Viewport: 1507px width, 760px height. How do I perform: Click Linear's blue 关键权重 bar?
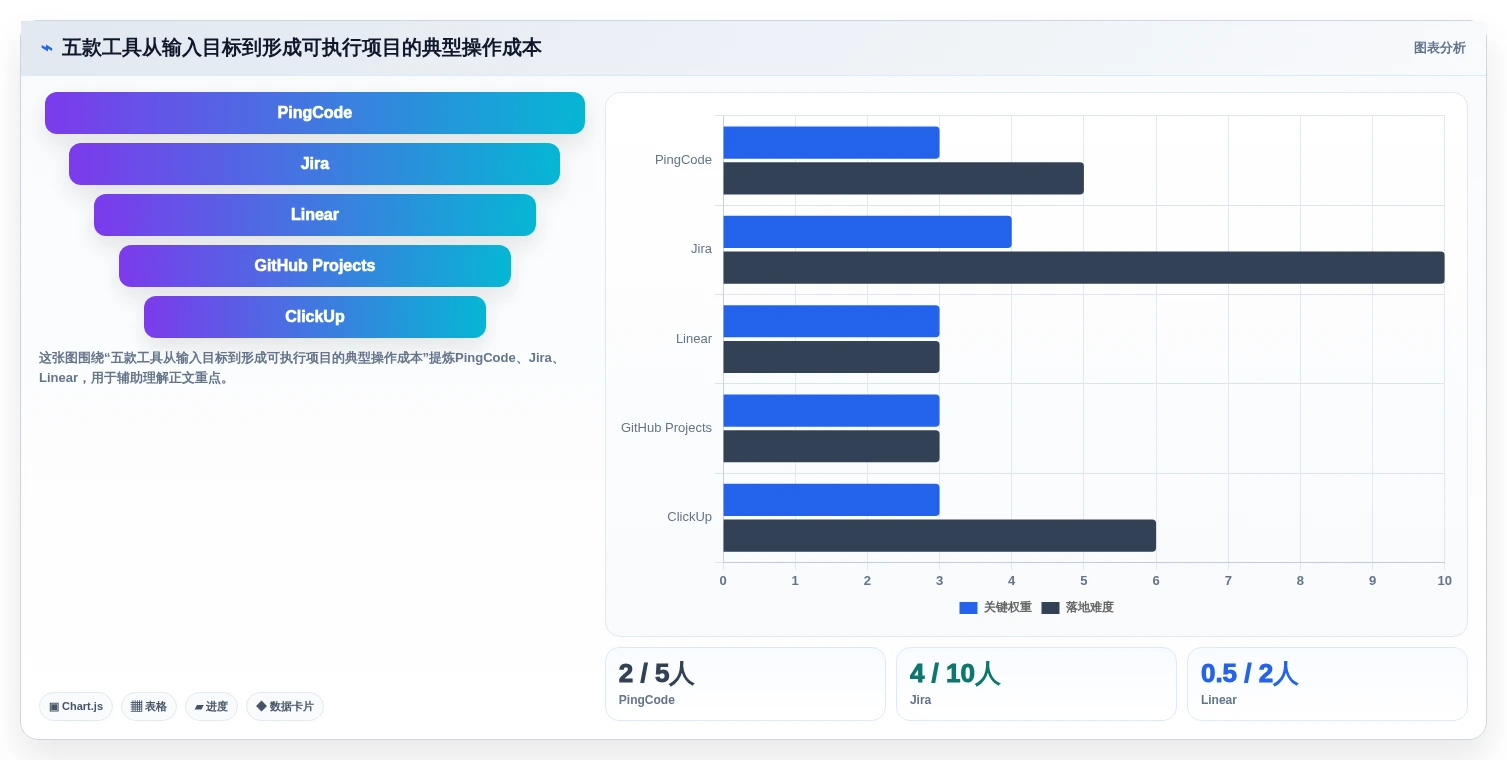831,321
